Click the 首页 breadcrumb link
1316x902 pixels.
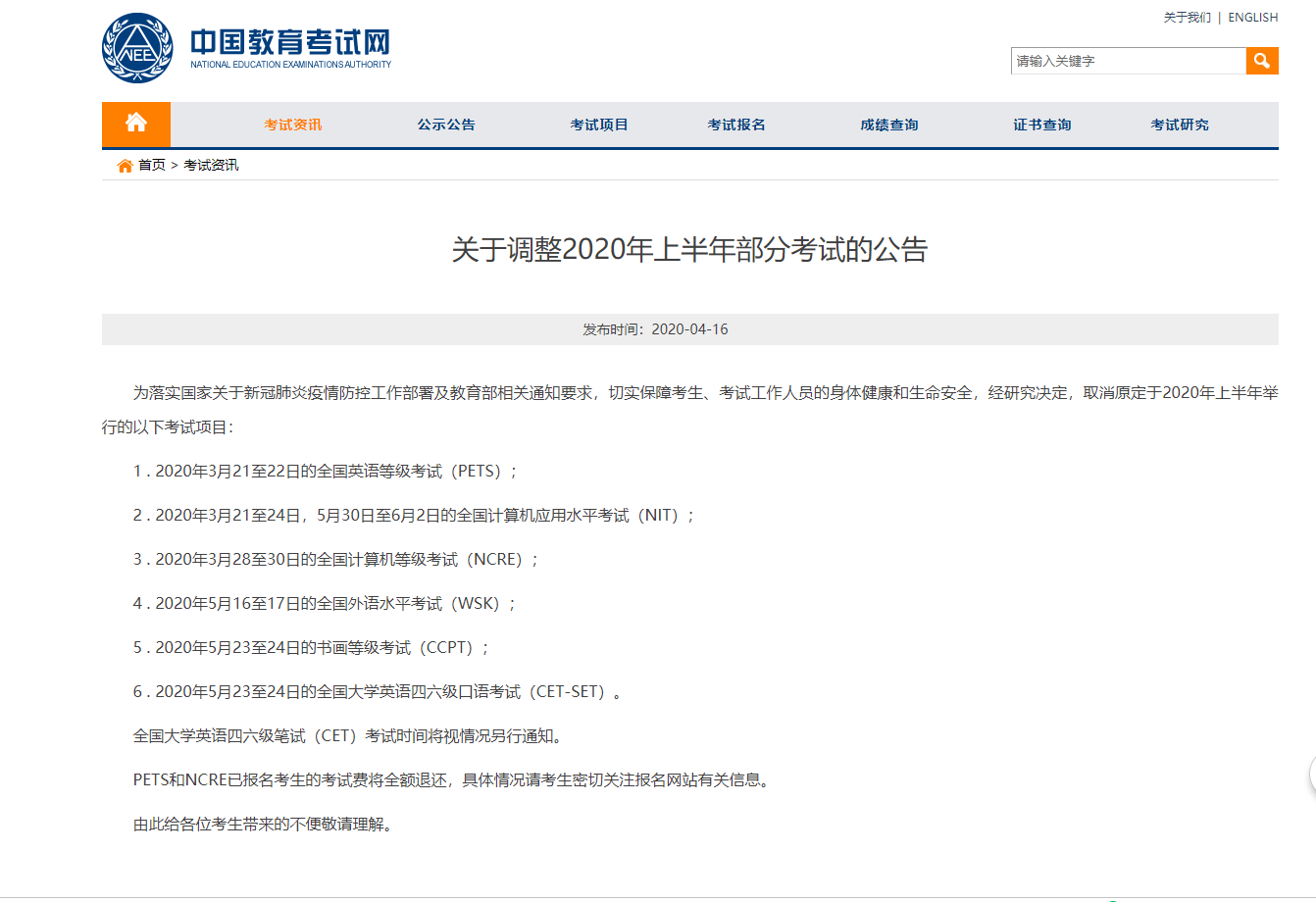pyautogui.click(x=152, y=165)
